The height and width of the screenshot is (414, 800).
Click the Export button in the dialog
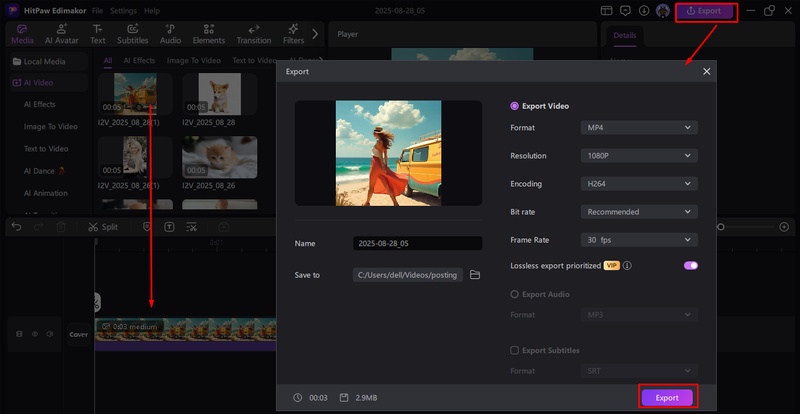667,398
